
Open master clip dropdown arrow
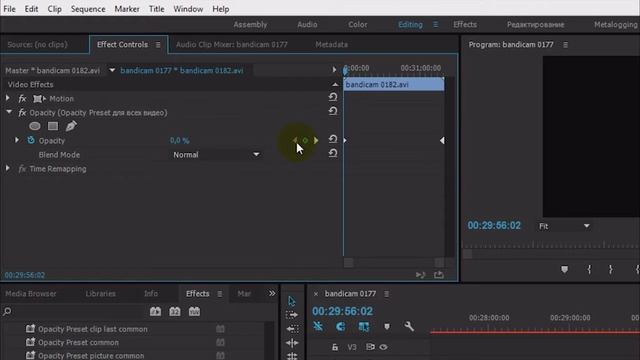[112, 70]
